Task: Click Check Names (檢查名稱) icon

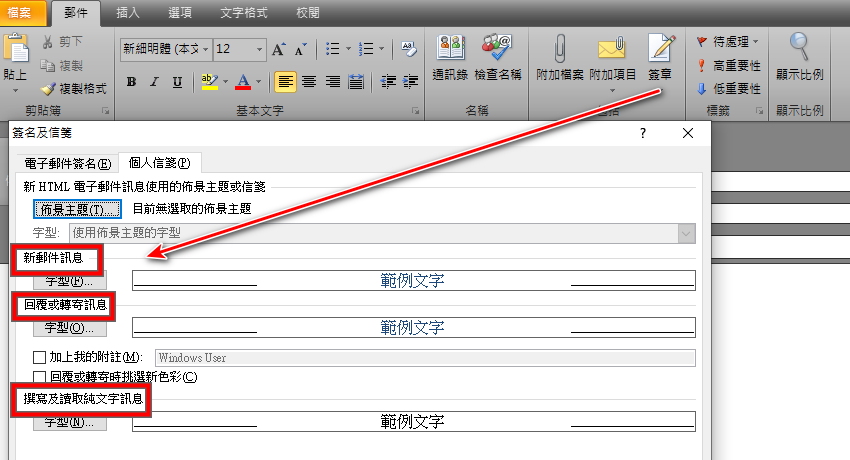Action: pyautogui.click(x=498, y=57)
